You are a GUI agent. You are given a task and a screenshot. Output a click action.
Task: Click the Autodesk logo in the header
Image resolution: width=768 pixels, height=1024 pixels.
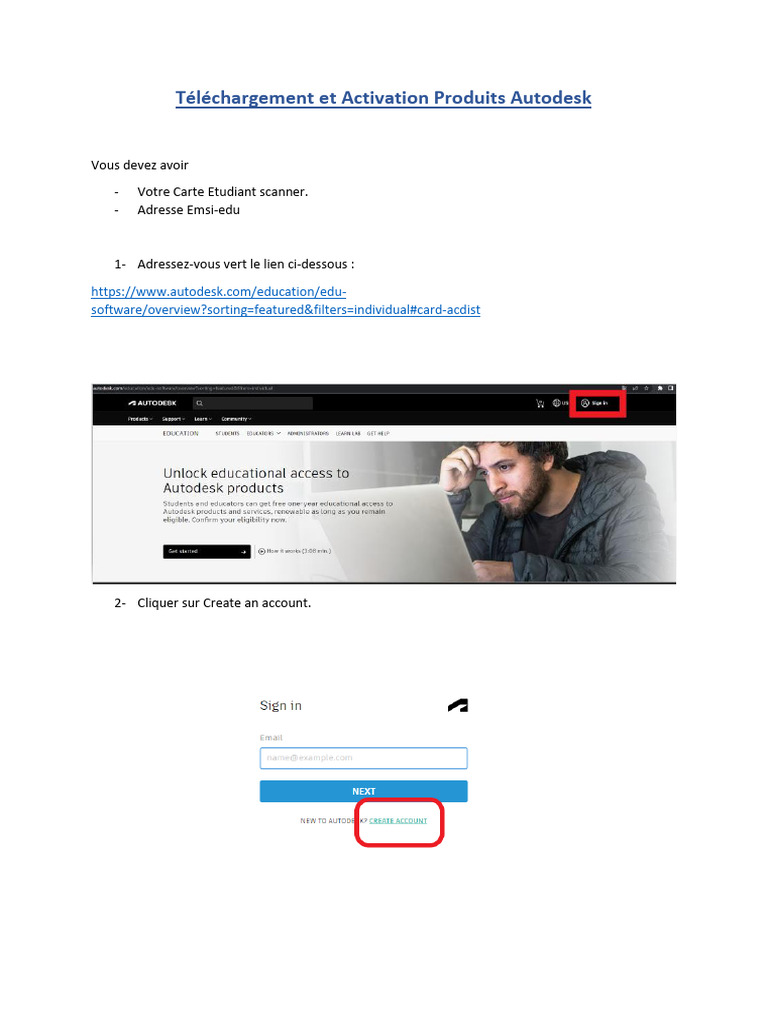coord(152,403)
